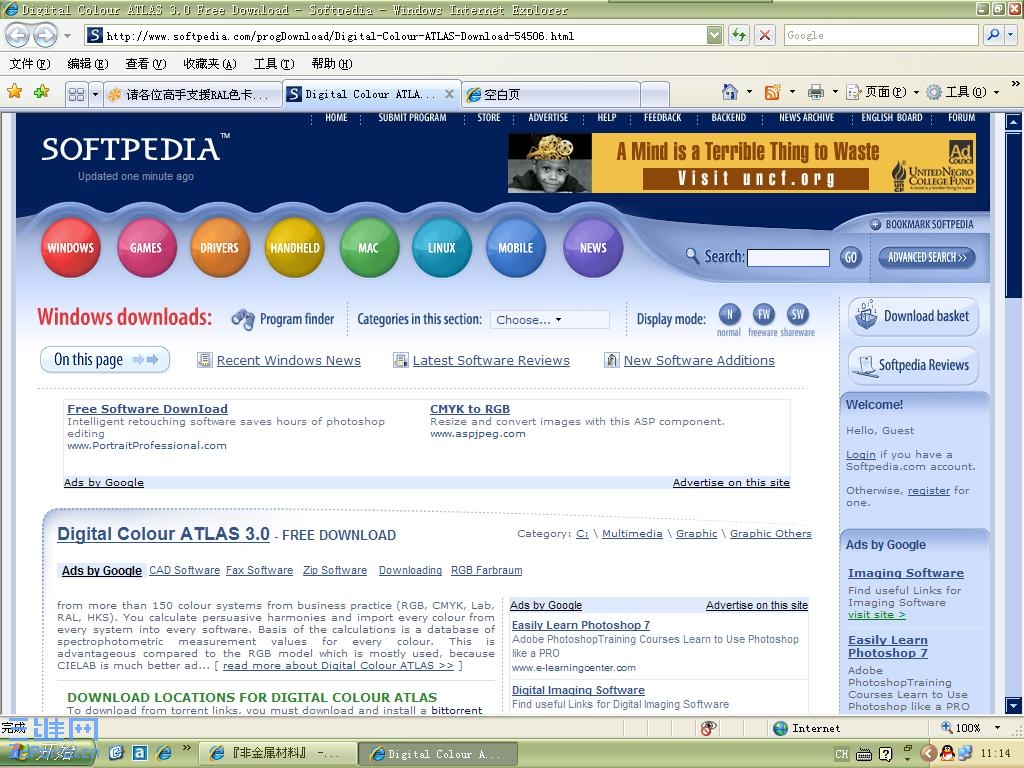
Task: Click the popup blocker status bar icon
Action: (x=709, y=728)
